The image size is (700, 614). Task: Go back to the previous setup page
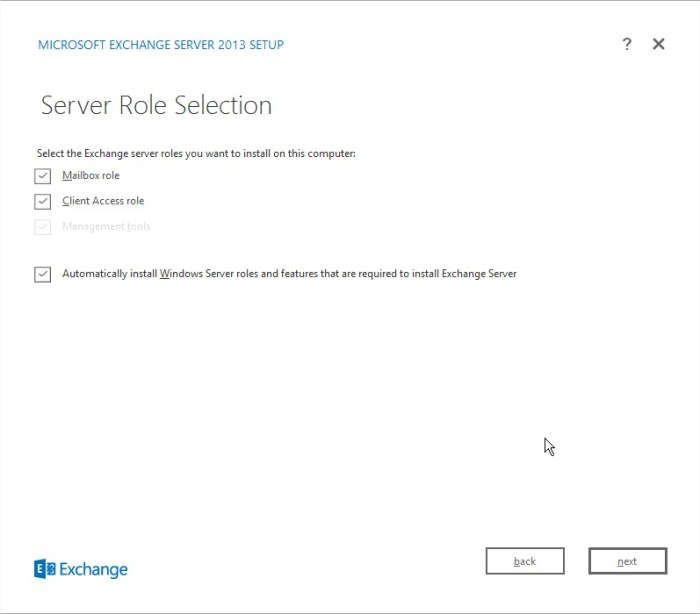click(x=525, y=561)
